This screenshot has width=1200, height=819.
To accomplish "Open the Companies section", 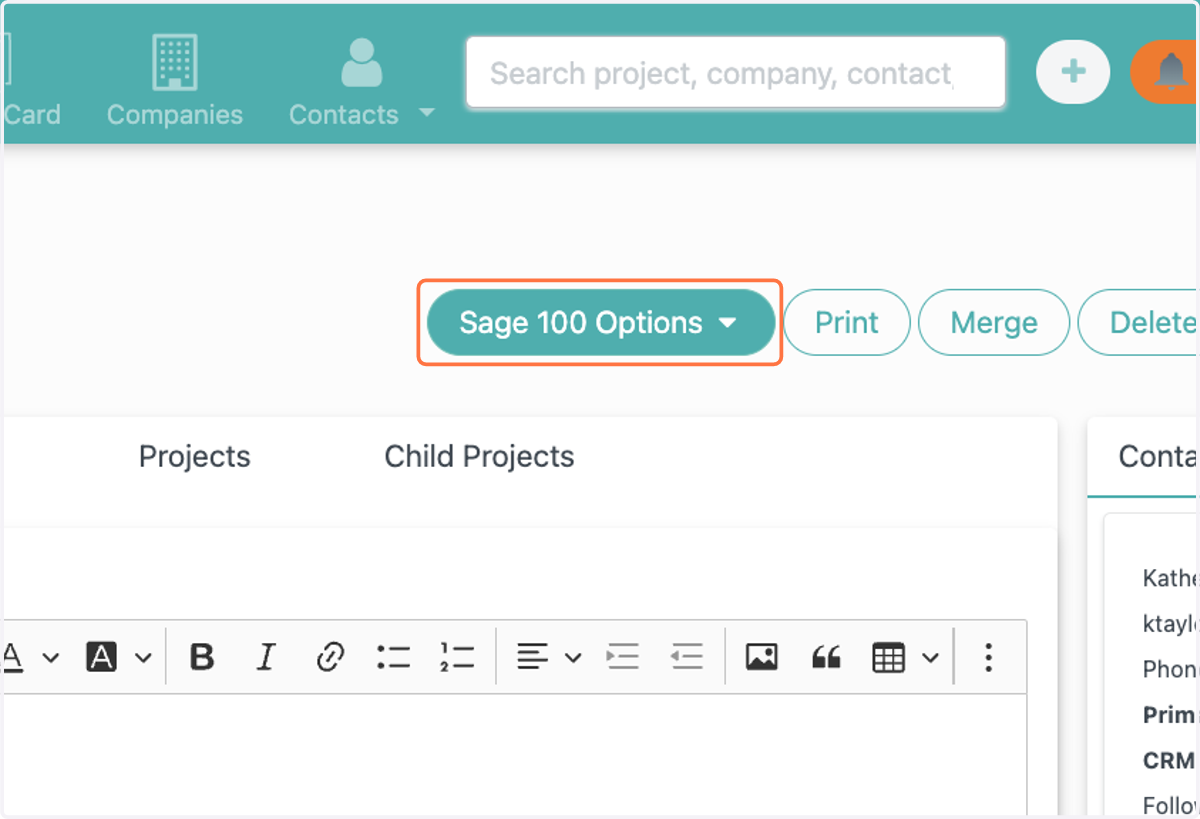I will point(175,82).
